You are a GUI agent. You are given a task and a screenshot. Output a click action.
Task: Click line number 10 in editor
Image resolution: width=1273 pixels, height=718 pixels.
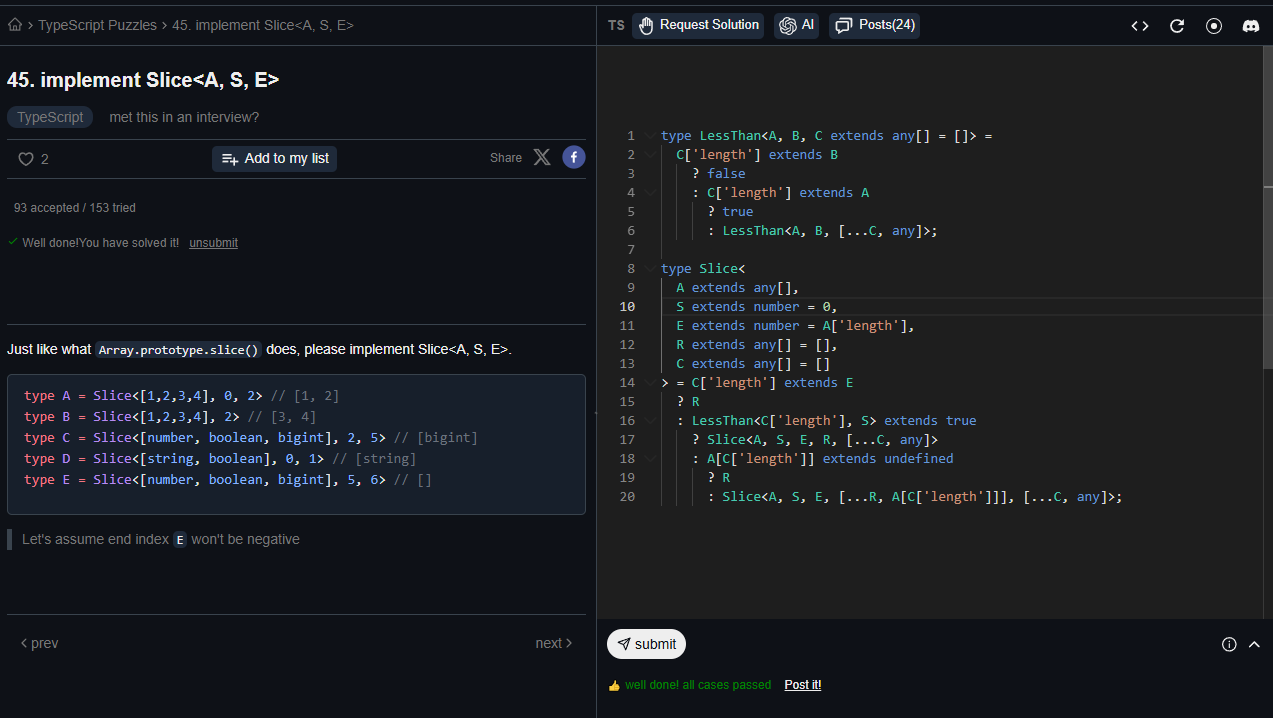pos(627,306)
